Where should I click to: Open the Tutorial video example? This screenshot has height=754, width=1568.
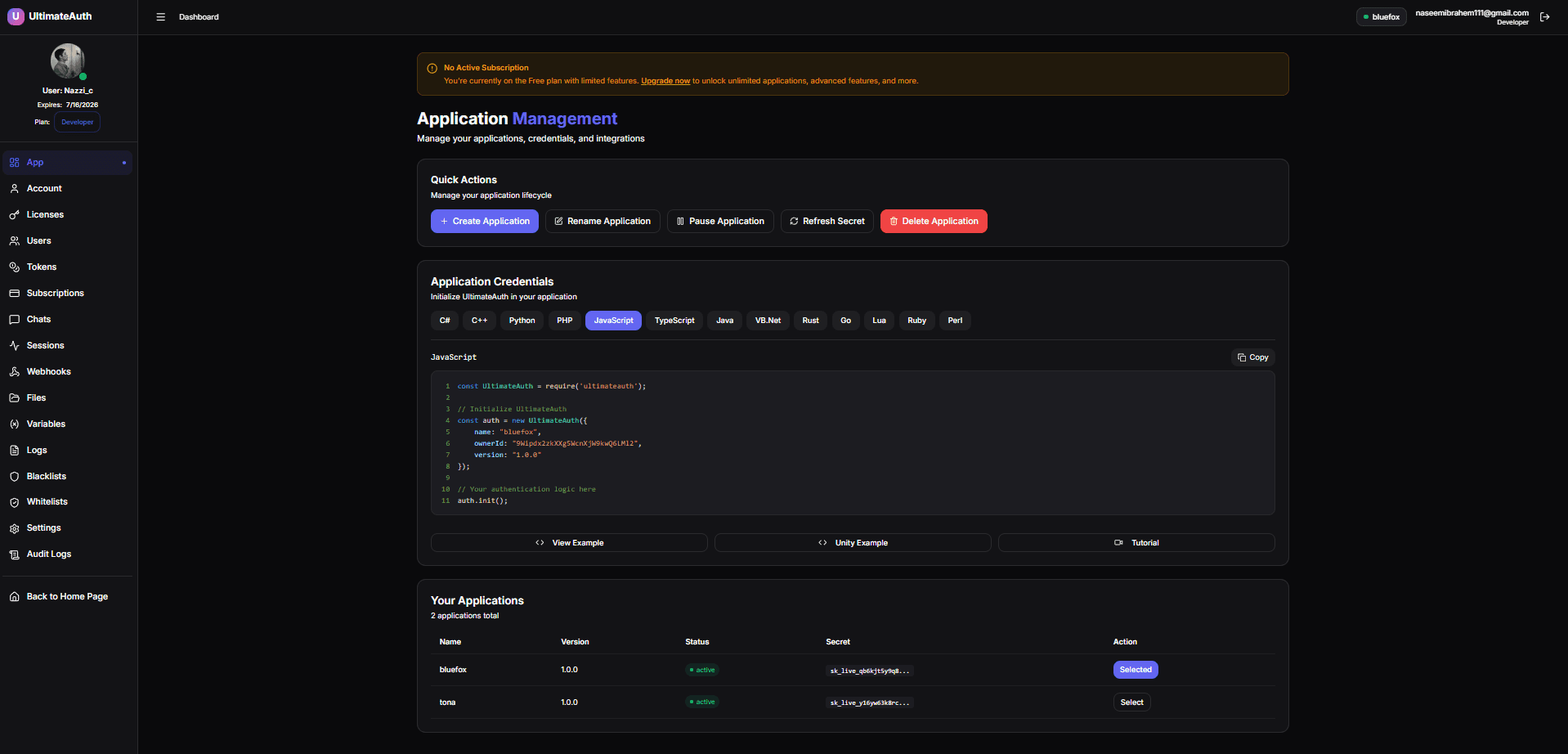[1136, 542]
